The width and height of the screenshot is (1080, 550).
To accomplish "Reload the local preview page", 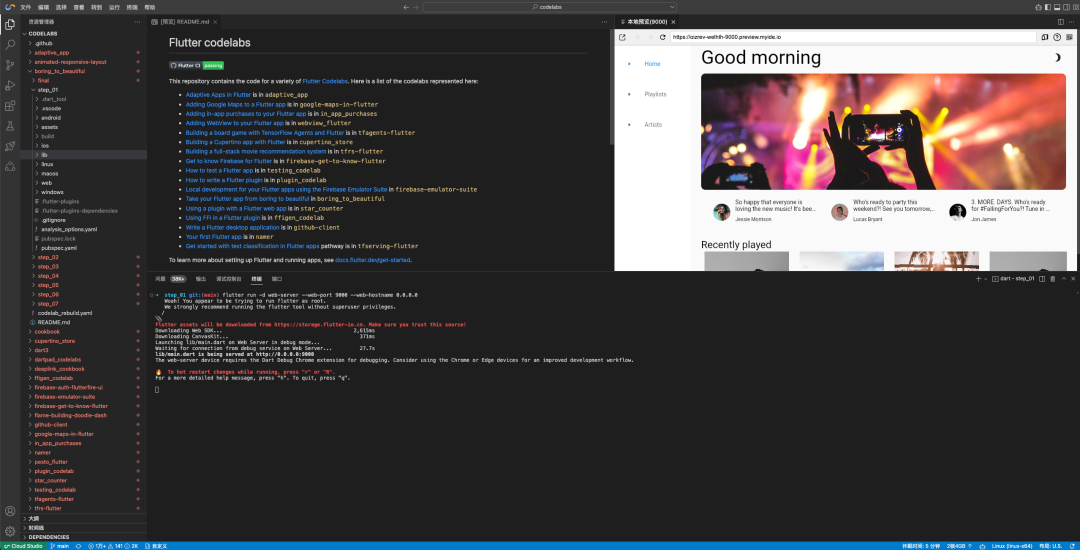I will coord(663,37).
